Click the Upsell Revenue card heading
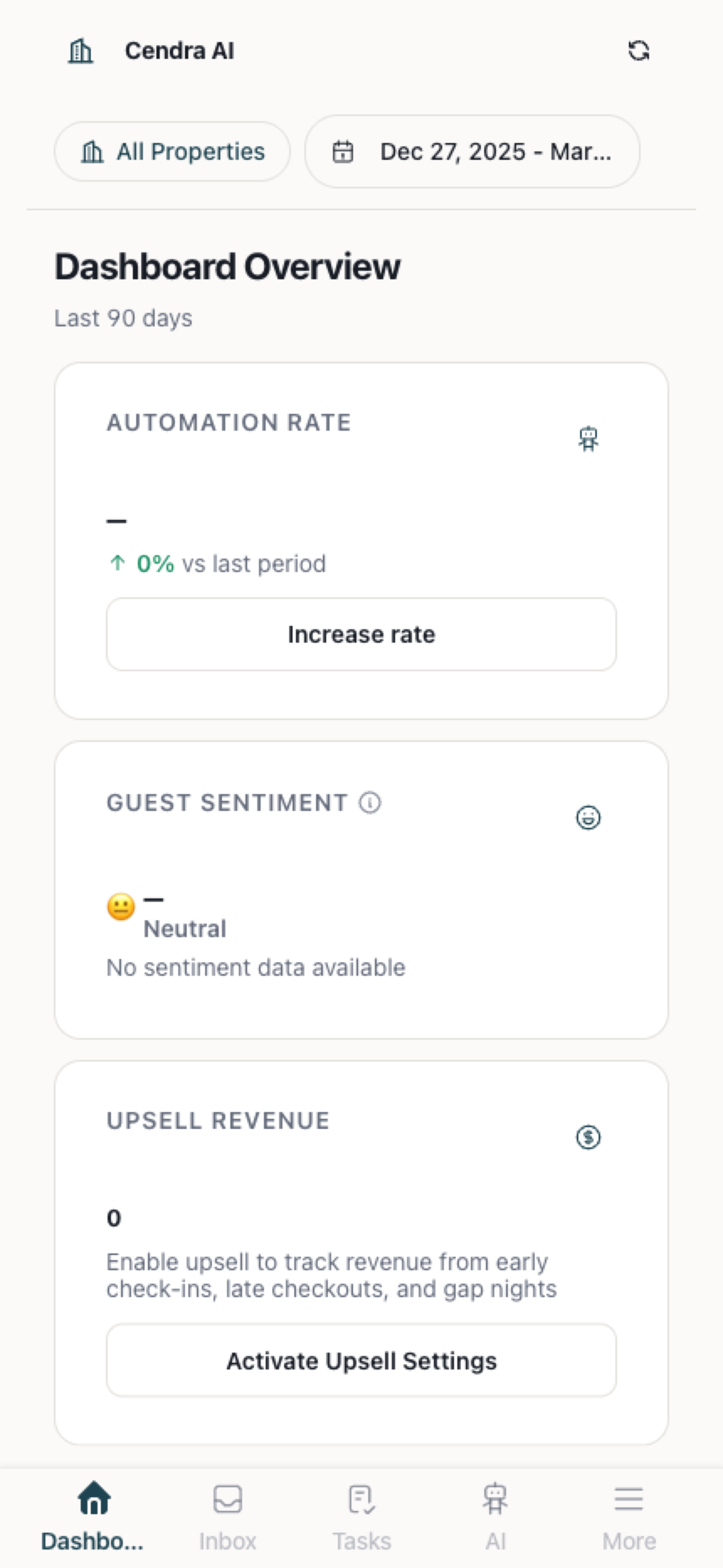This screenshot has height=1568, width=723. (218, 1120)
